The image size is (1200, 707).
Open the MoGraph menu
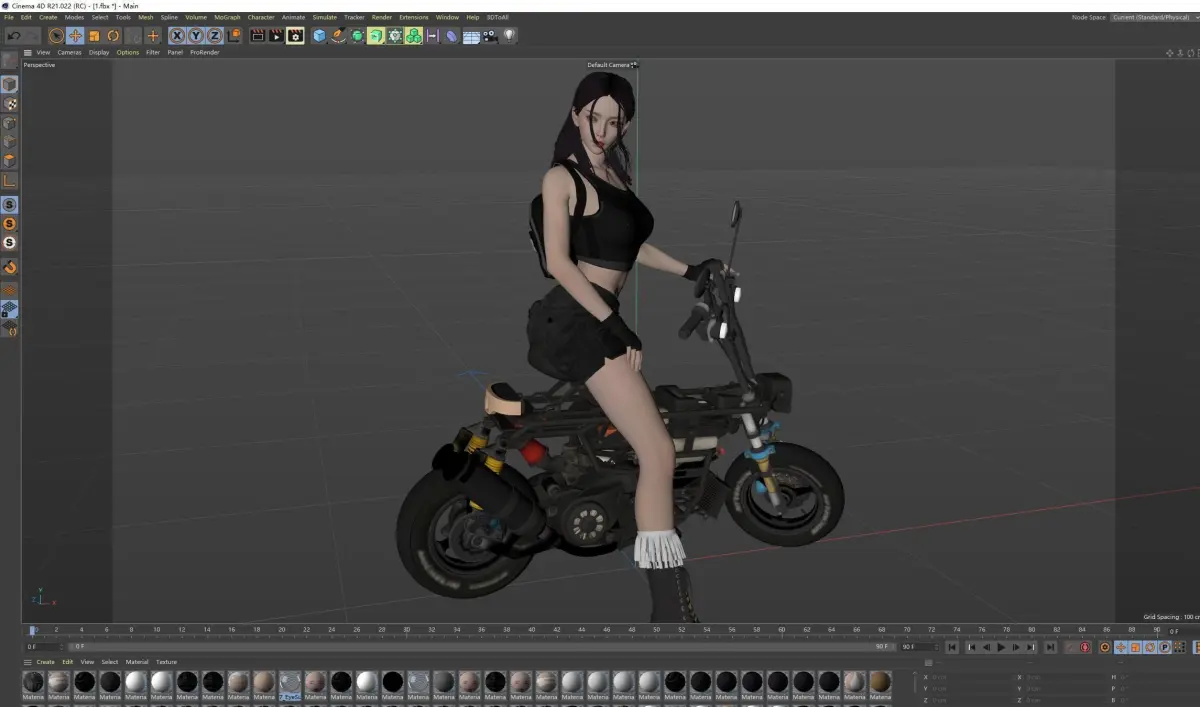(x=227, y=17)
